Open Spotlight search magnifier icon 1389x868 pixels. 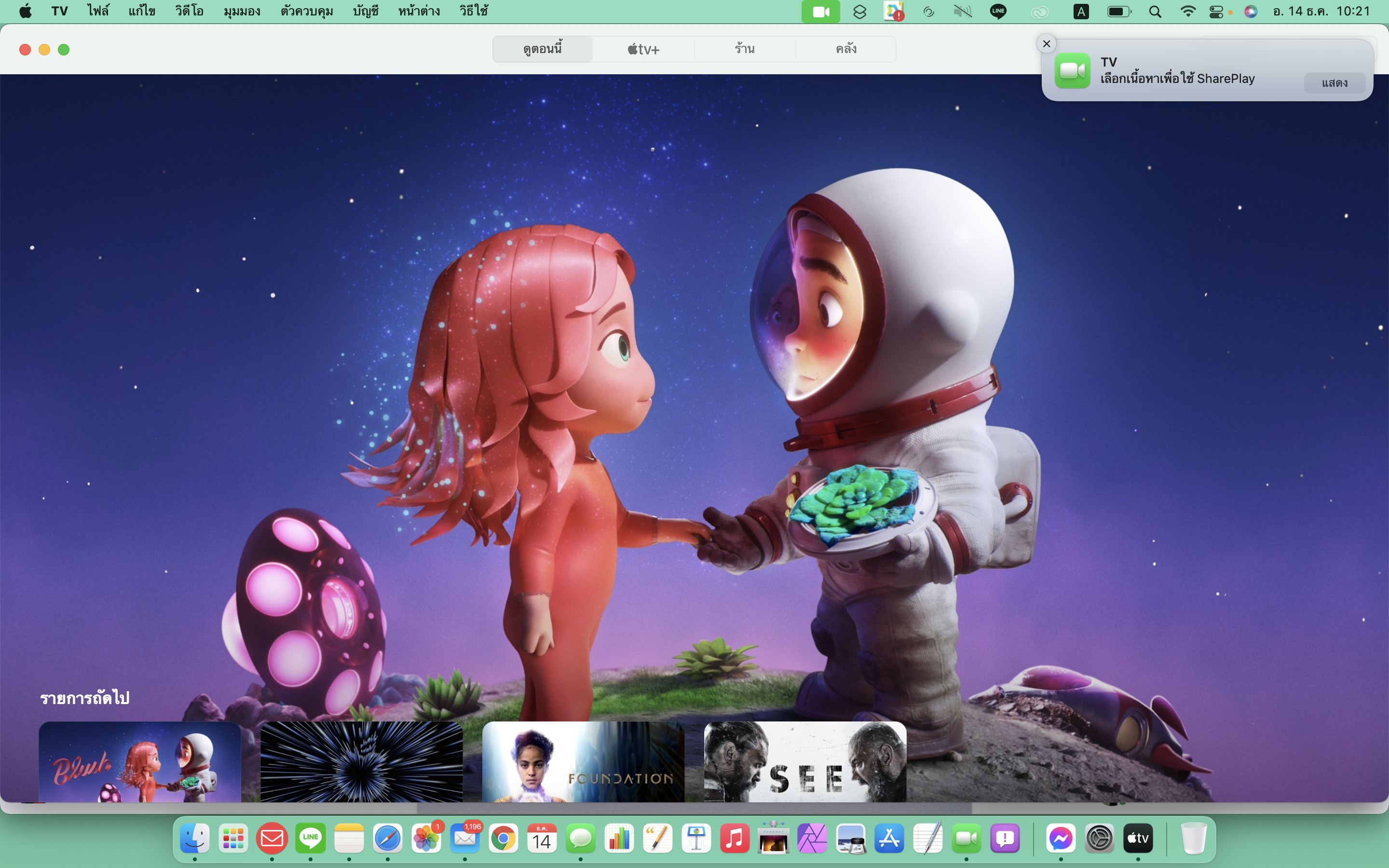click(x=1156, y=12)
